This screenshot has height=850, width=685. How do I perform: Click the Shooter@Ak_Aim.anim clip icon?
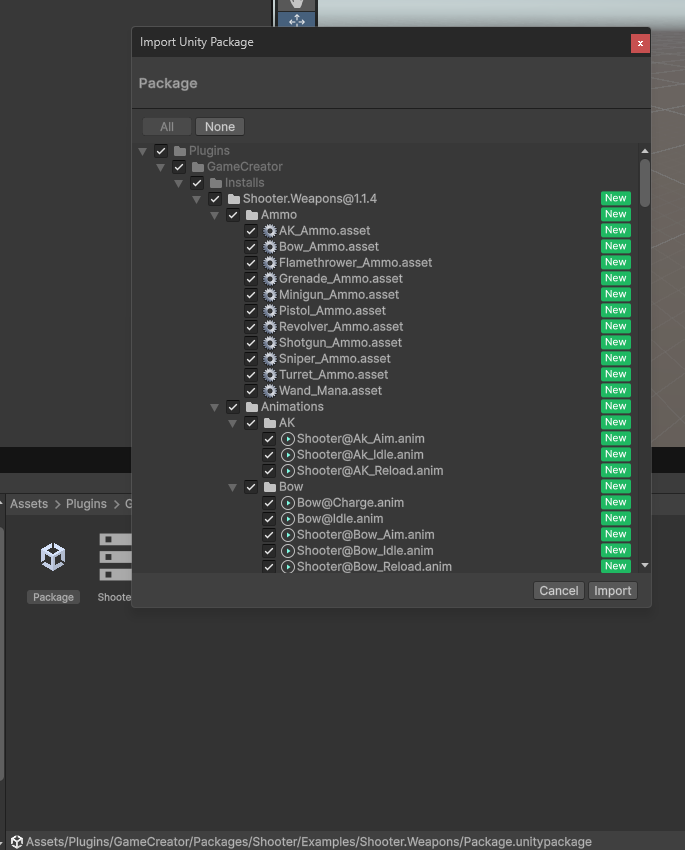click(288, 439)
